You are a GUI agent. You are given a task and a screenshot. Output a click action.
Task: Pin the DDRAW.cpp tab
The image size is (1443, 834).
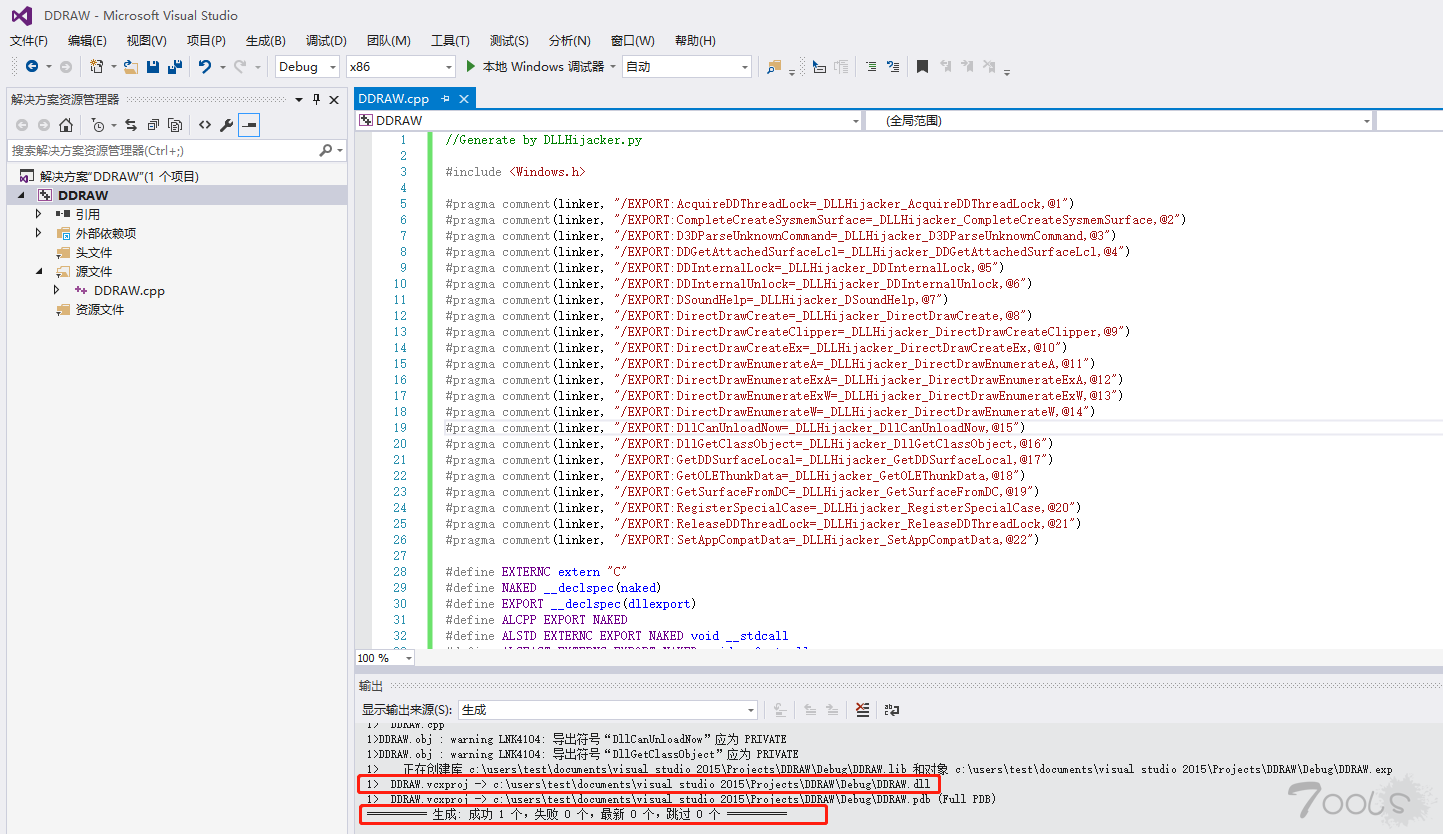coord(446,98)
